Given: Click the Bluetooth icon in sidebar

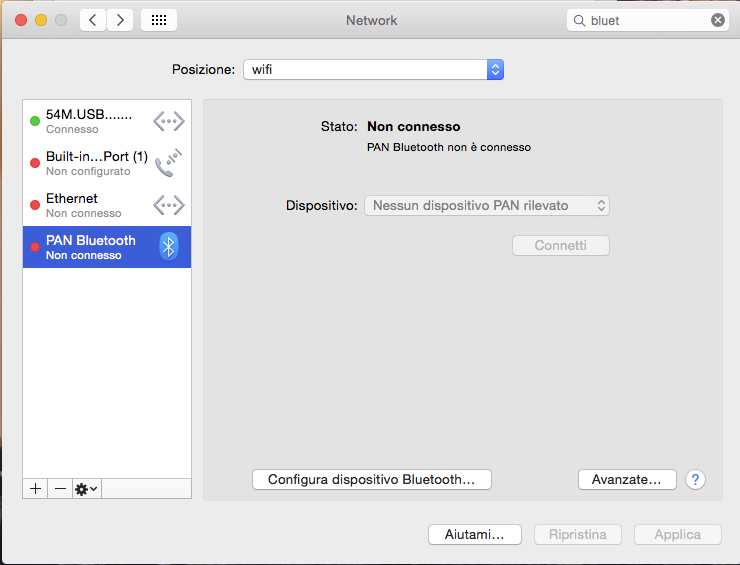Looking at the screenshot, I should (x=168, y=247).
